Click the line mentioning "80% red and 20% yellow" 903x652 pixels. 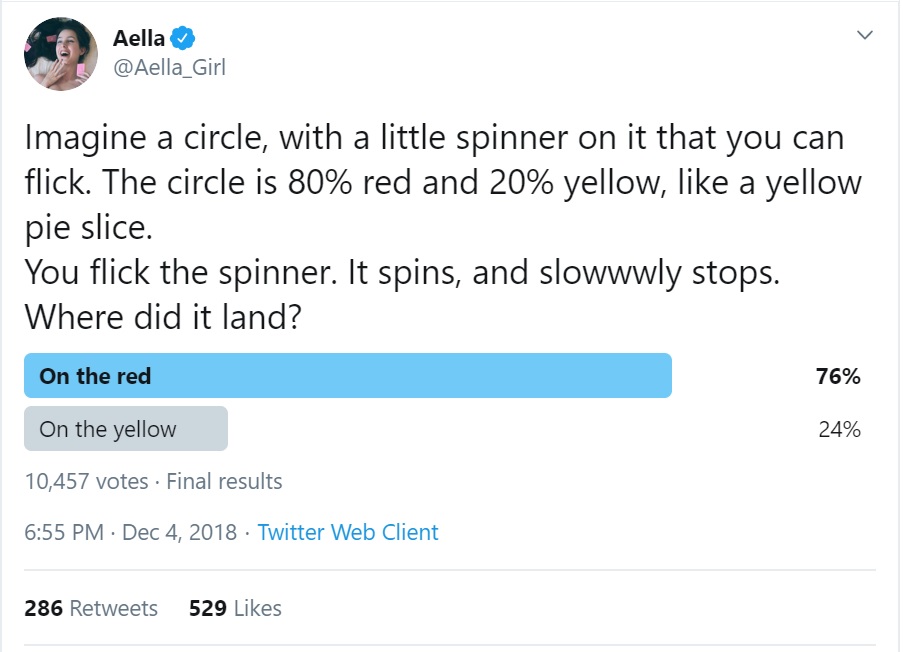pos(442,183)
